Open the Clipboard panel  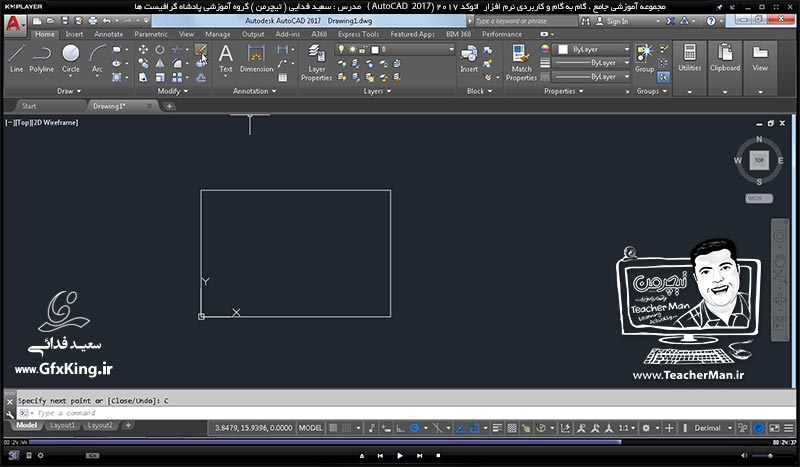click(724, 68)
